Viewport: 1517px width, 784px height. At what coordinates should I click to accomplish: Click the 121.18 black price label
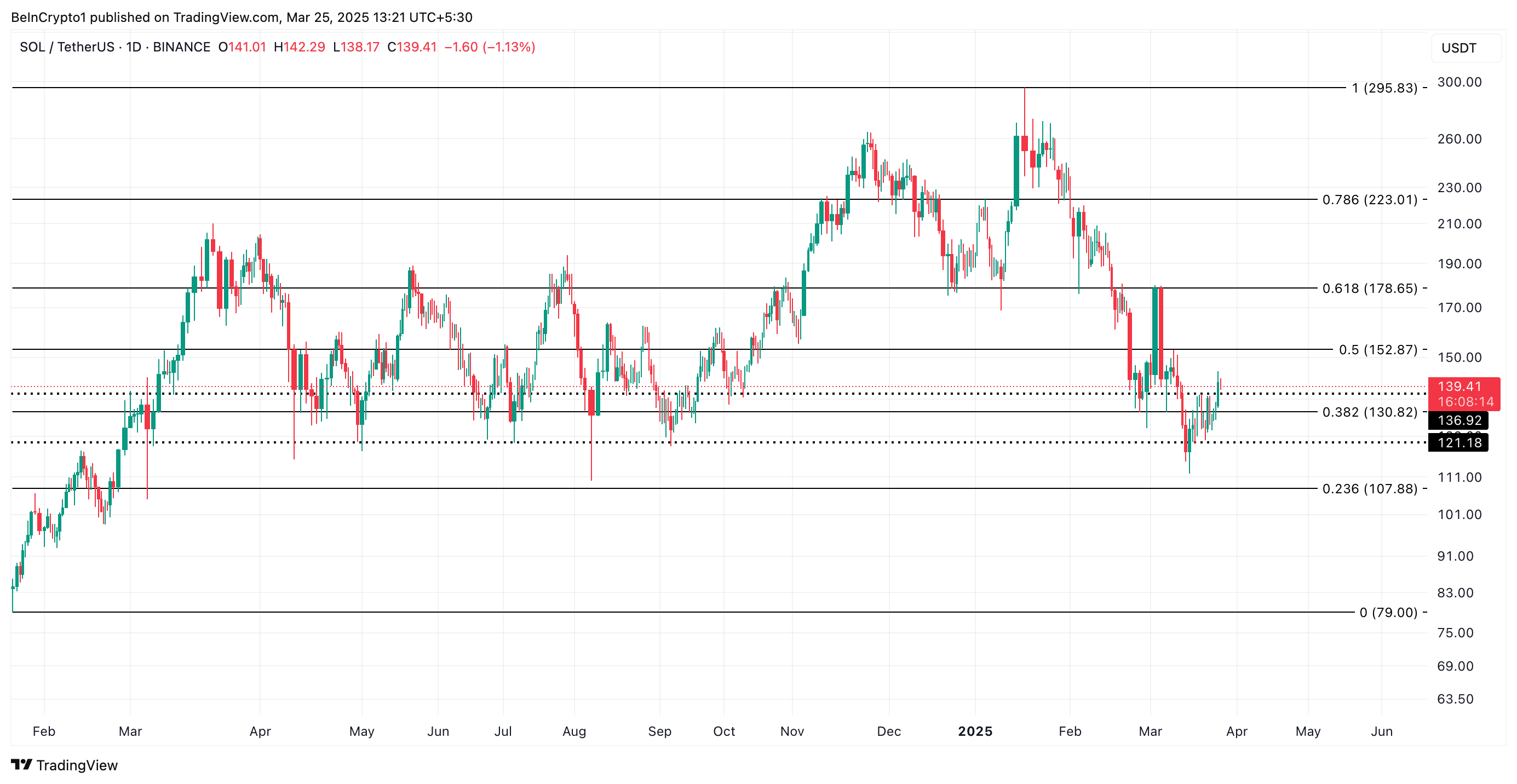[1459, 442]
